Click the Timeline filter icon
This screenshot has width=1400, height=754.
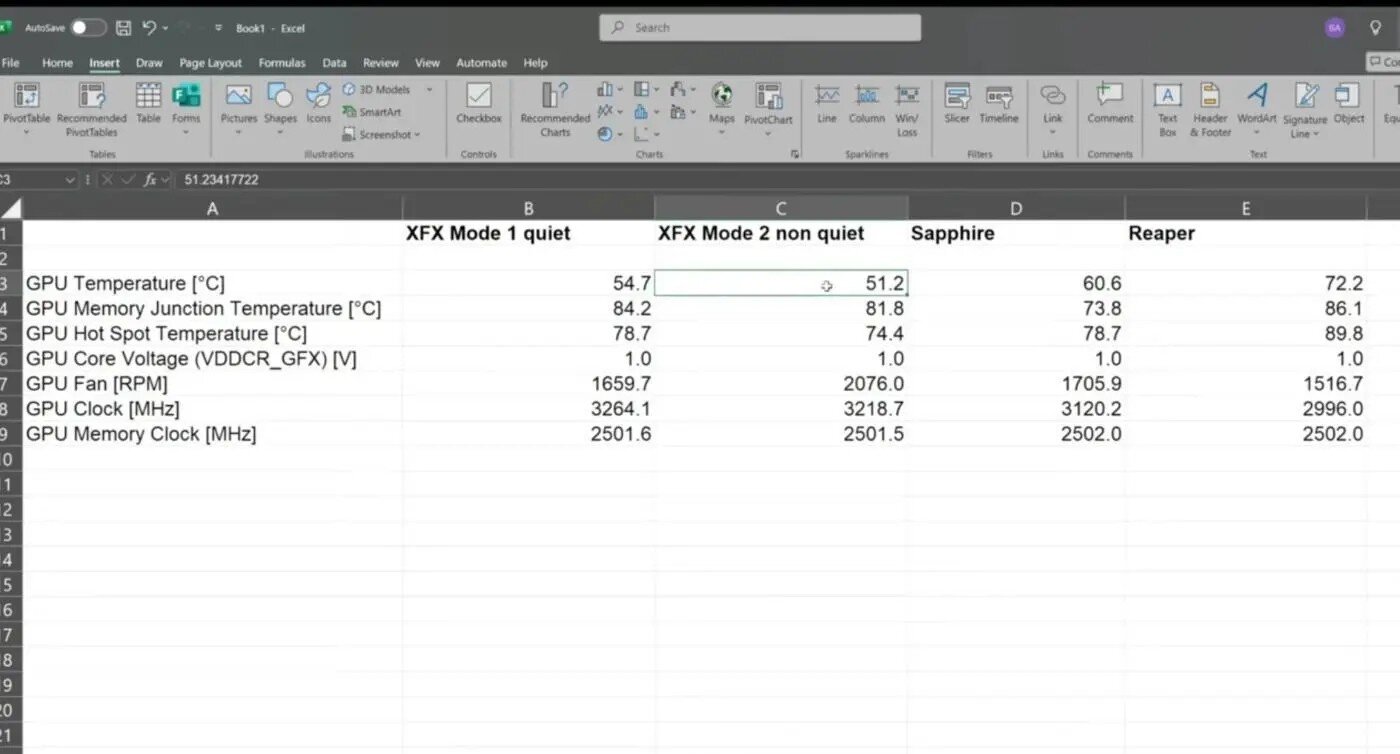tap(999, 96)
